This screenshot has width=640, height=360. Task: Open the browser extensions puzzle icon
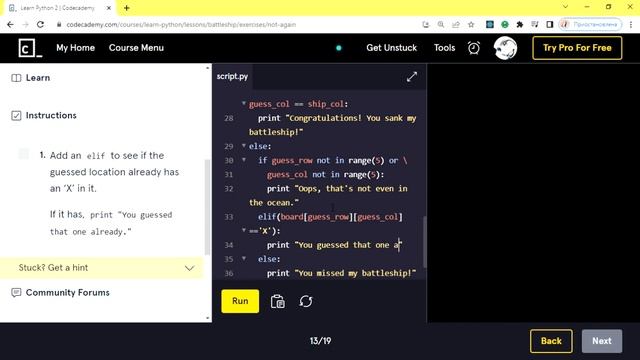[x=520, y=24]
